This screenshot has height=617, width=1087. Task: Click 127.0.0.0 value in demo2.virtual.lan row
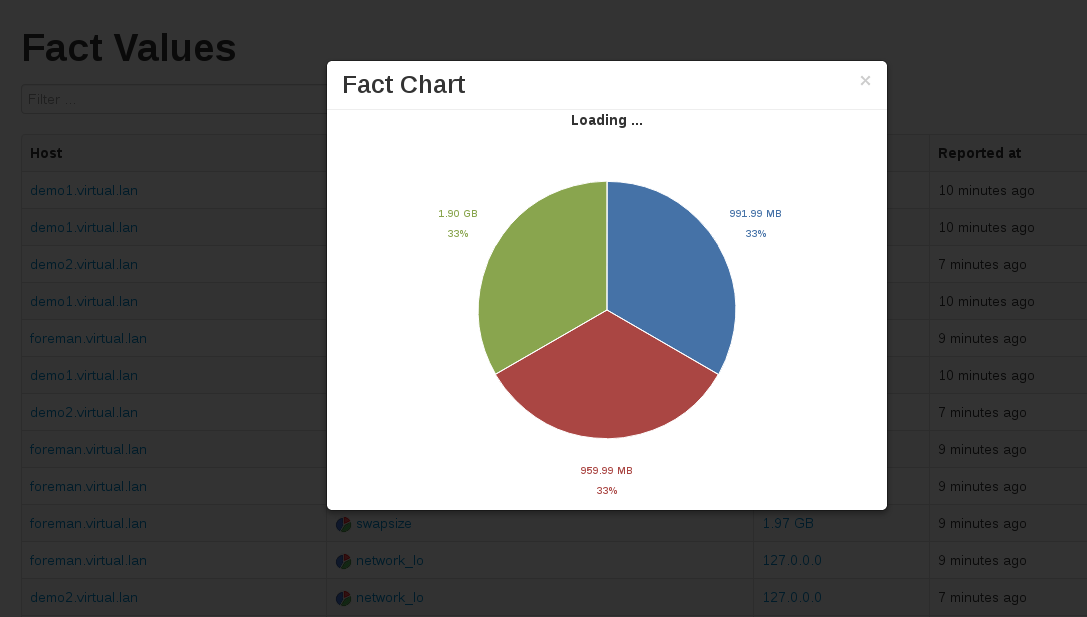click(792, 597)
